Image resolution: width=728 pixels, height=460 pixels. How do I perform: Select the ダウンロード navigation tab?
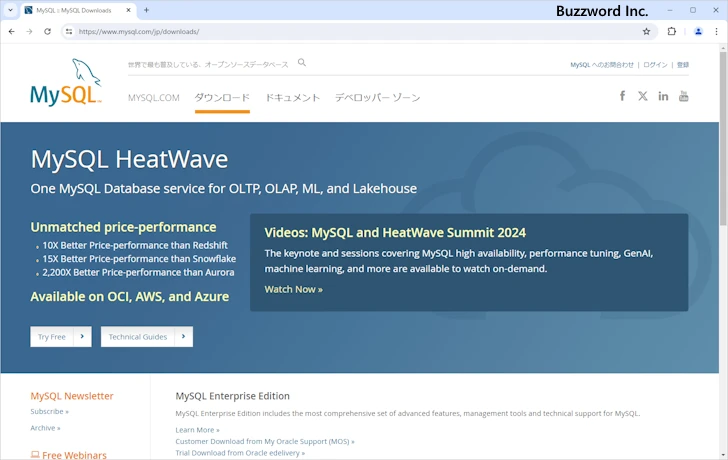click(222, 98)
